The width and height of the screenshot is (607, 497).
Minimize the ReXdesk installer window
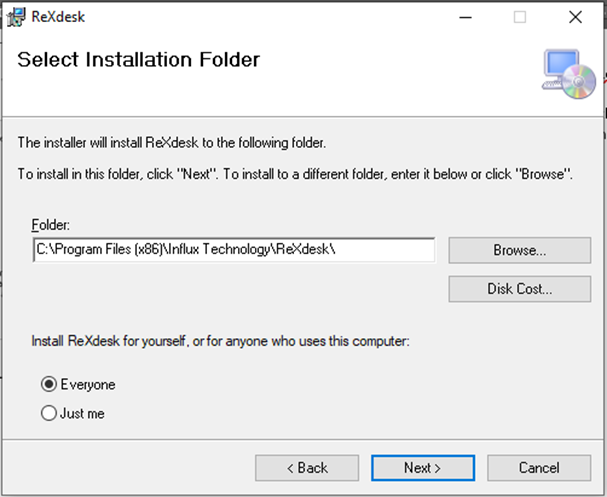(x=464, y=17)
